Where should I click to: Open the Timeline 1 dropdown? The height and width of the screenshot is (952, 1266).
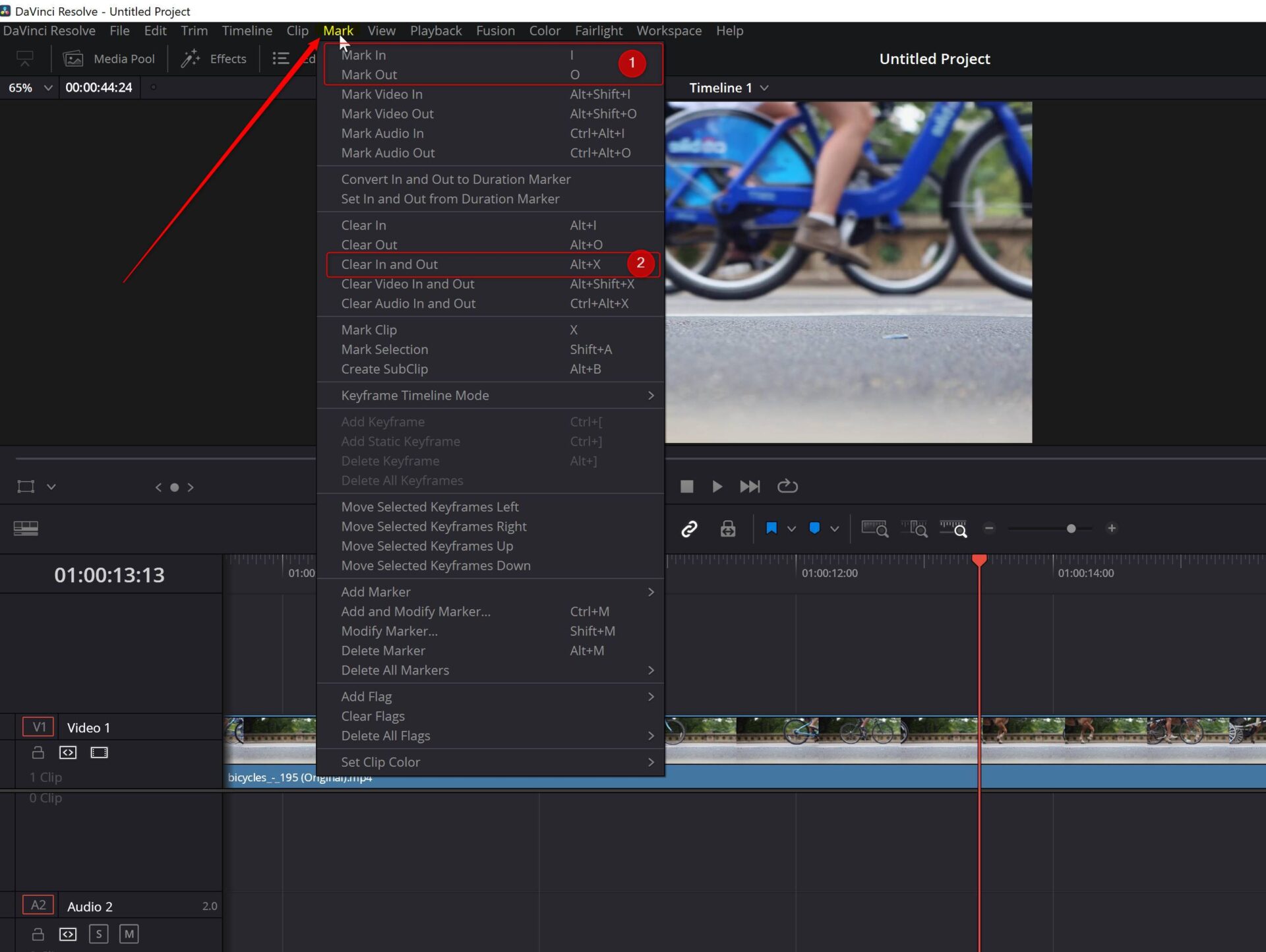764,87
